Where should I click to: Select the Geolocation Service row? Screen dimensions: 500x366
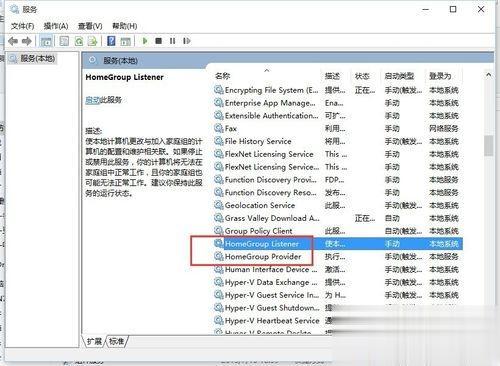[x=338, y=205]
